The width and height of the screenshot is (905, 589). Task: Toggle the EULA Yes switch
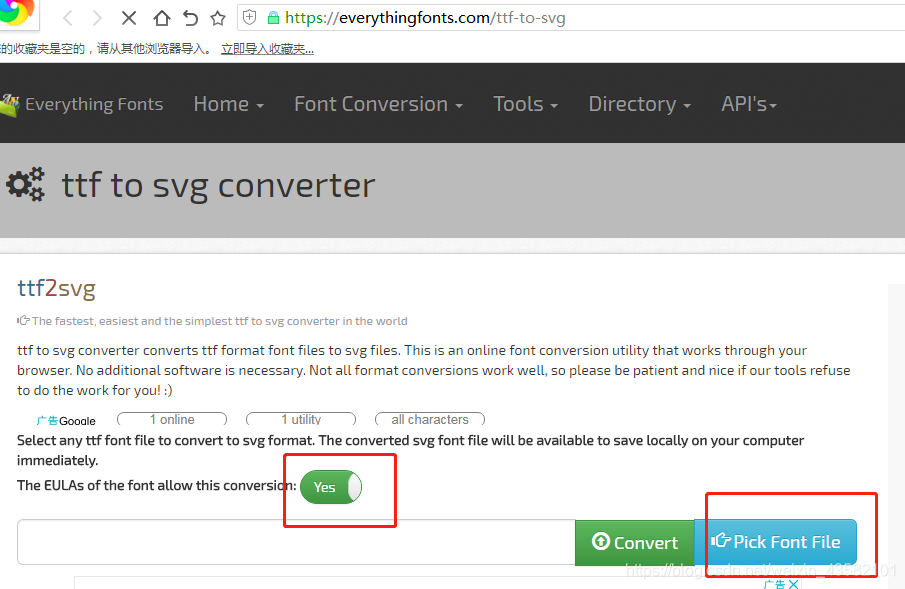point(331,487)
